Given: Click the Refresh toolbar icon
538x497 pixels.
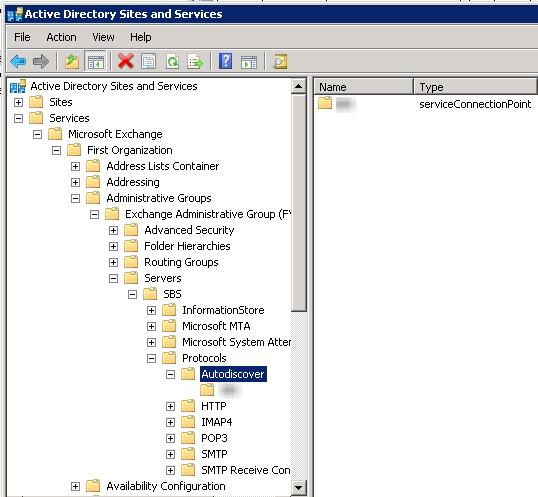Looking at the screenshot, I should coord(172,62).
